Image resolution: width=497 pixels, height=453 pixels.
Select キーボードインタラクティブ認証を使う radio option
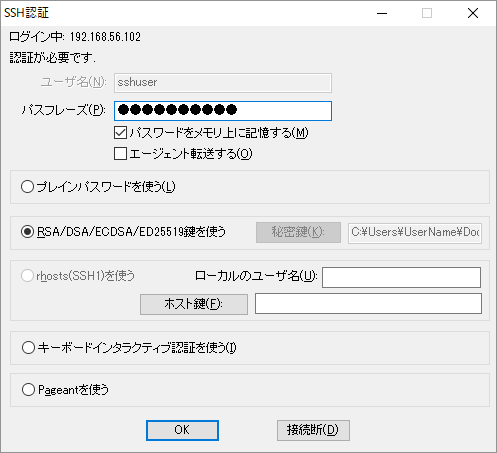click(28, 348)
